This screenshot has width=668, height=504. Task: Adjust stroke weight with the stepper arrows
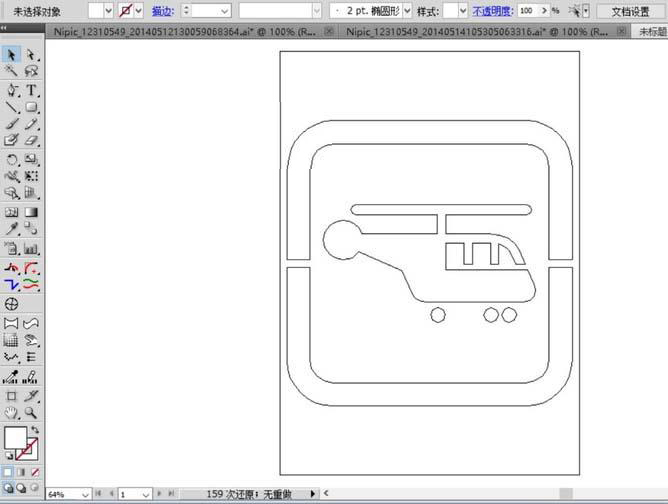pos(186,11)
